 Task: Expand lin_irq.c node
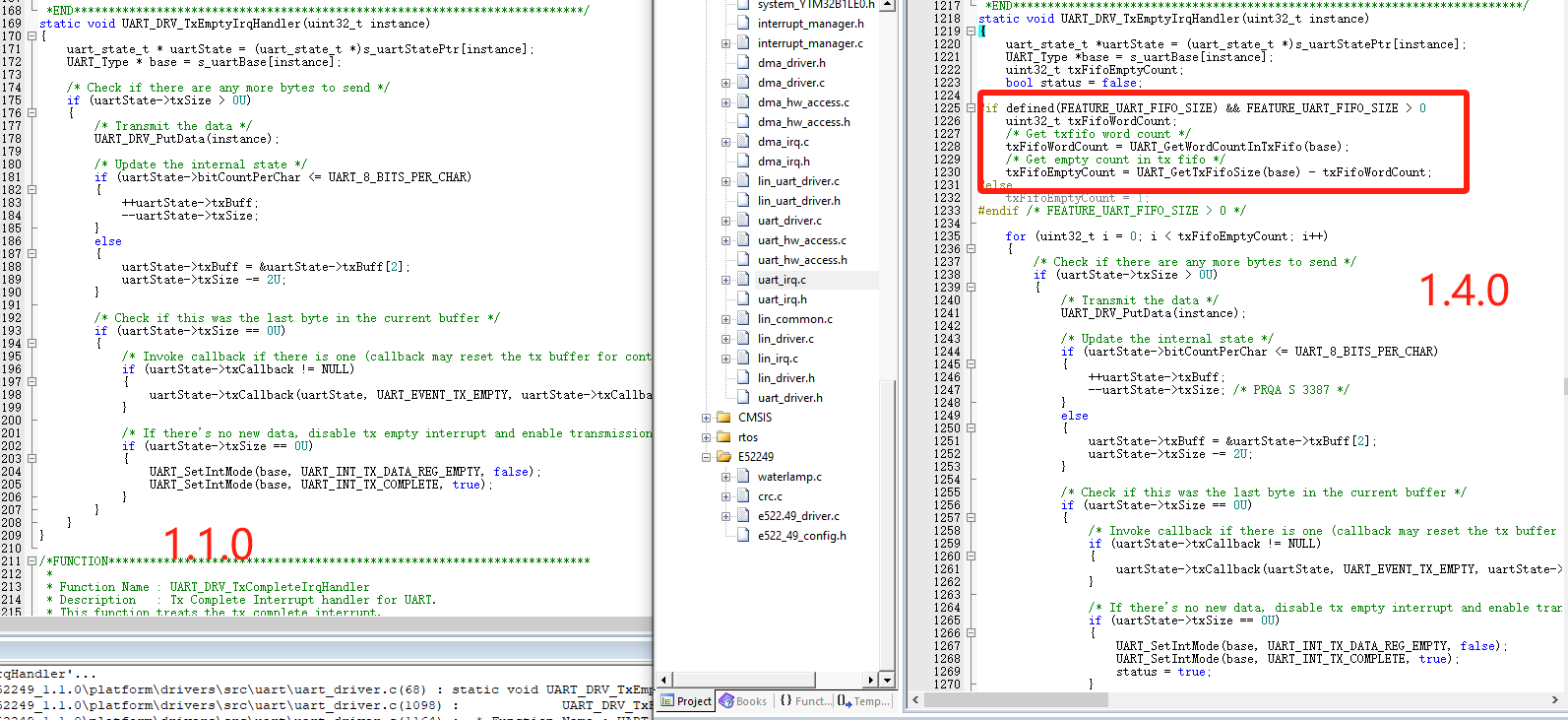point(725,359)
